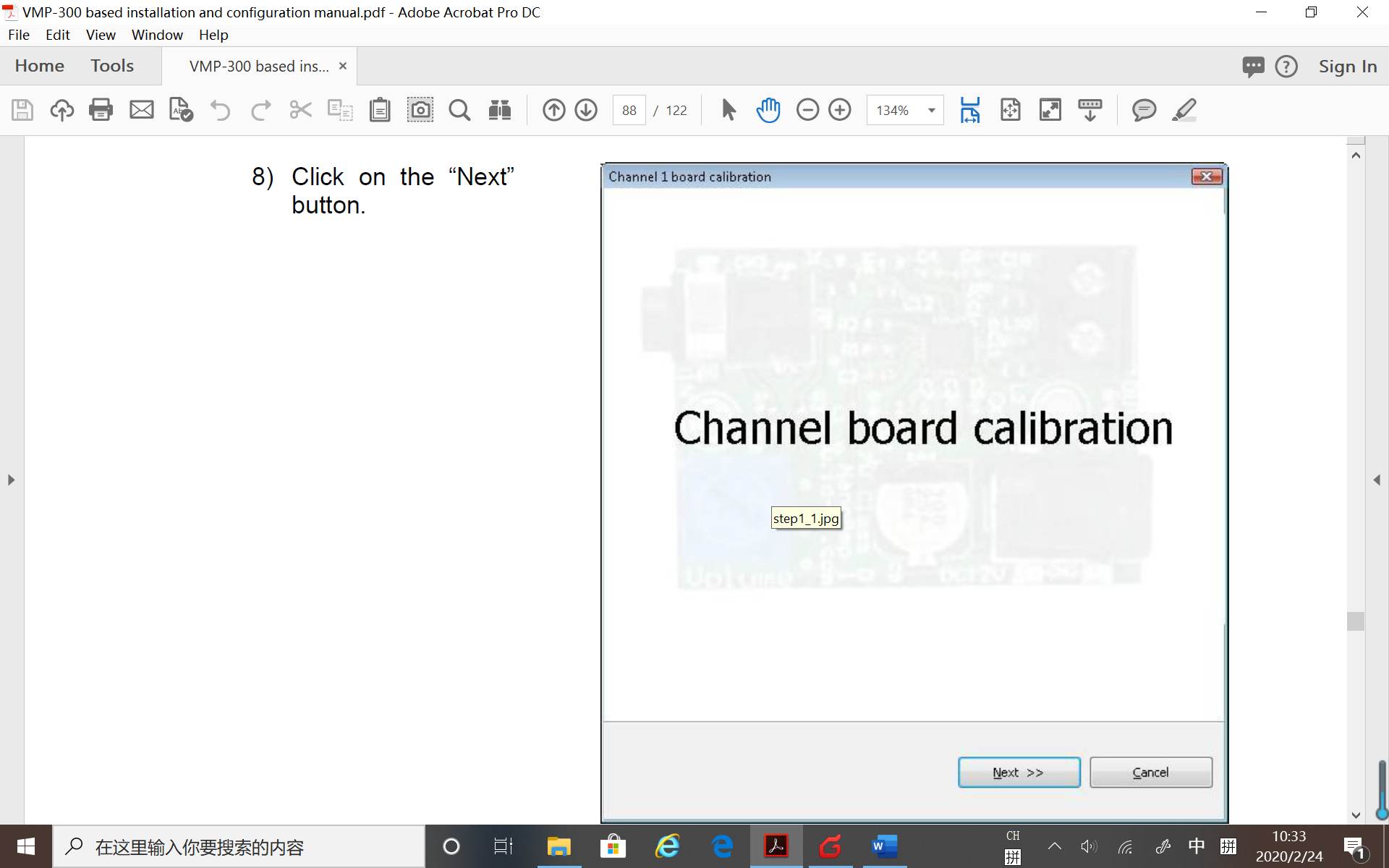Activate the Hand pan tool
Viewport: 1389px width, 868px height.
tap(768, 110)
